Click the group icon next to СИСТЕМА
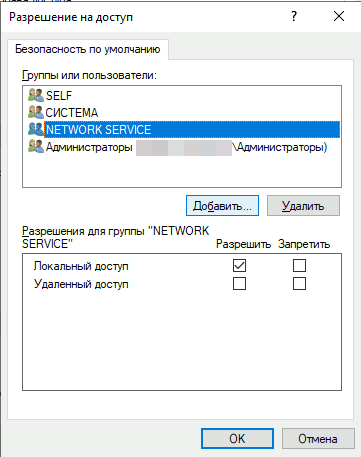 [x=36, y=112]
